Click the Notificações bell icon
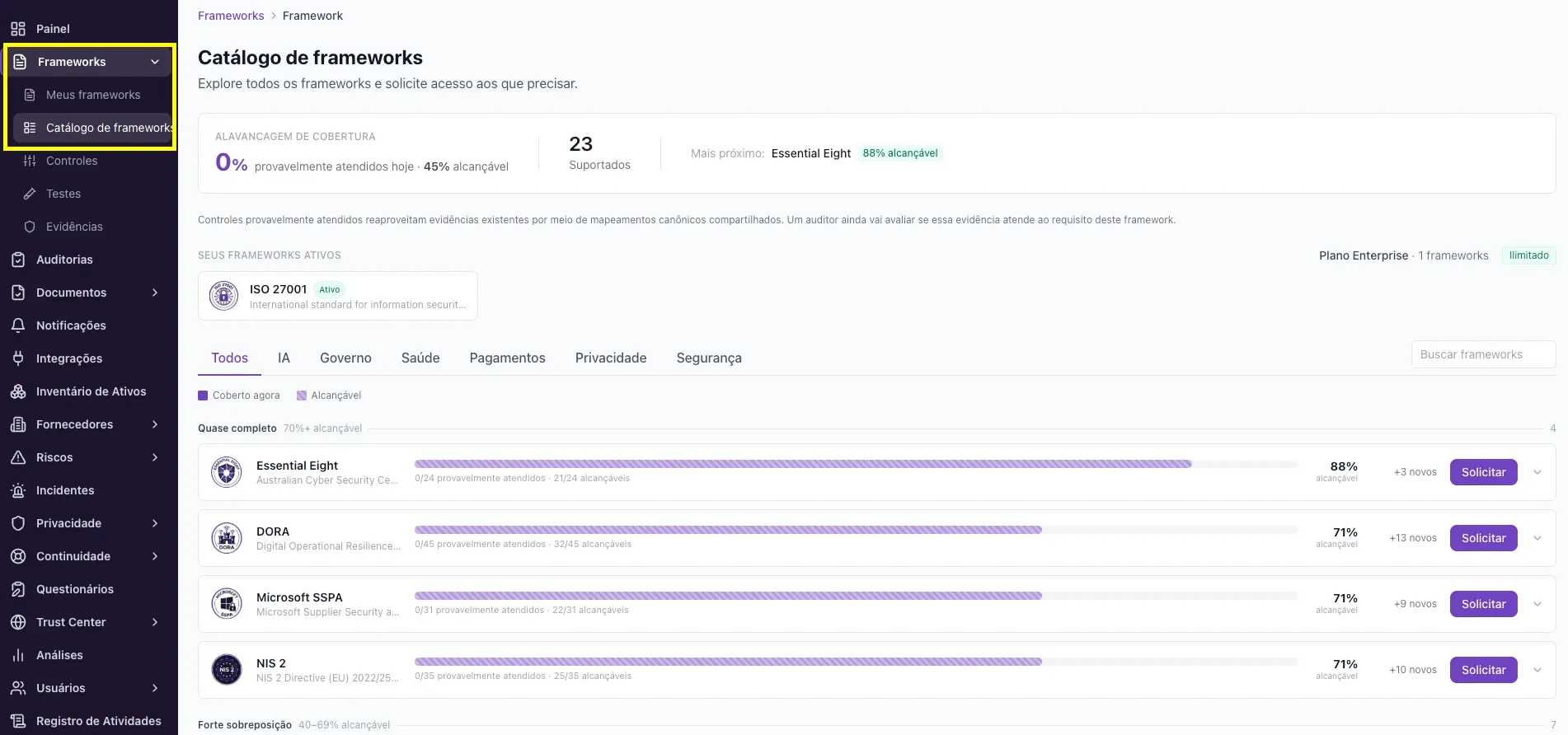Screen dimensions: 1568x735 click(18, 325)
